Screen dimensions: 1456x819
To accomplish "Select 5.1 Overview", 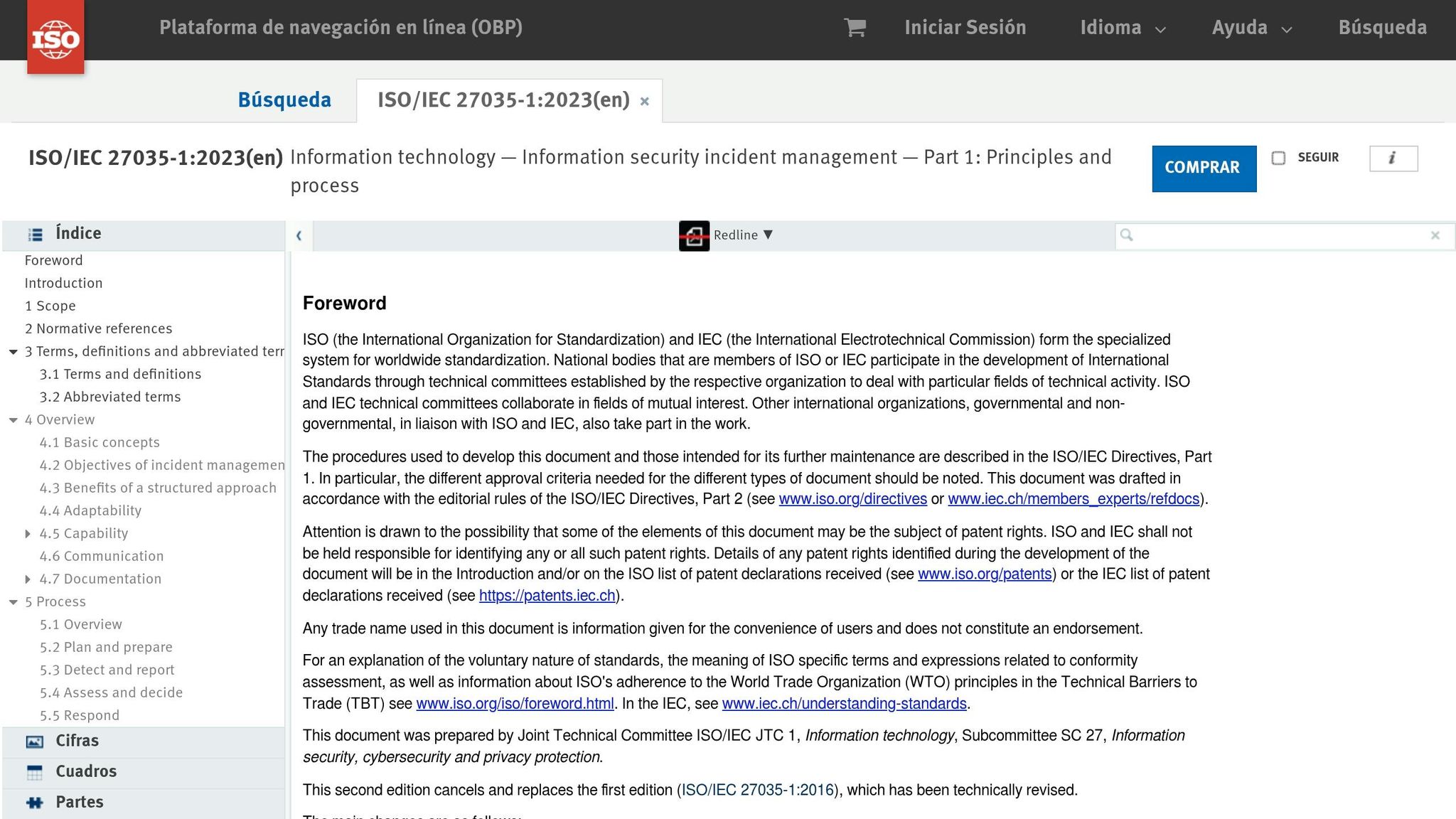I will pyautogui.click(x=81, y=625).
